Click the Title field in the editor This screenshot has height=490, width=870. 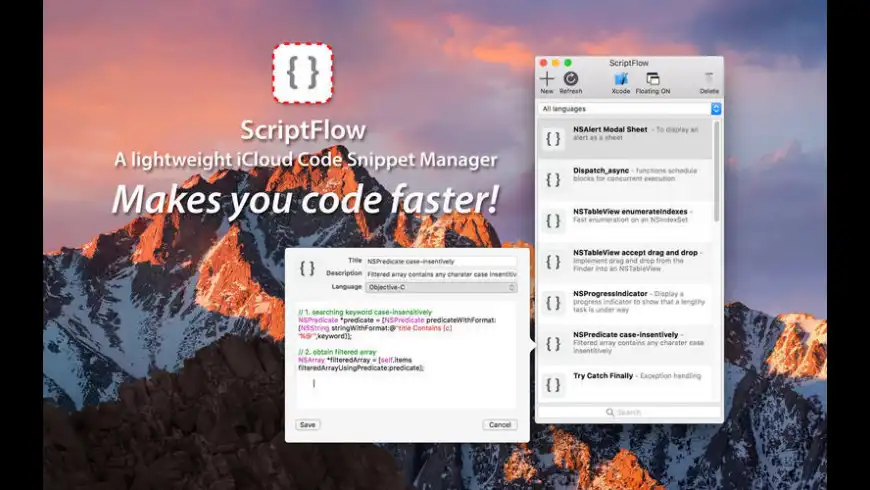pos(441,261)
